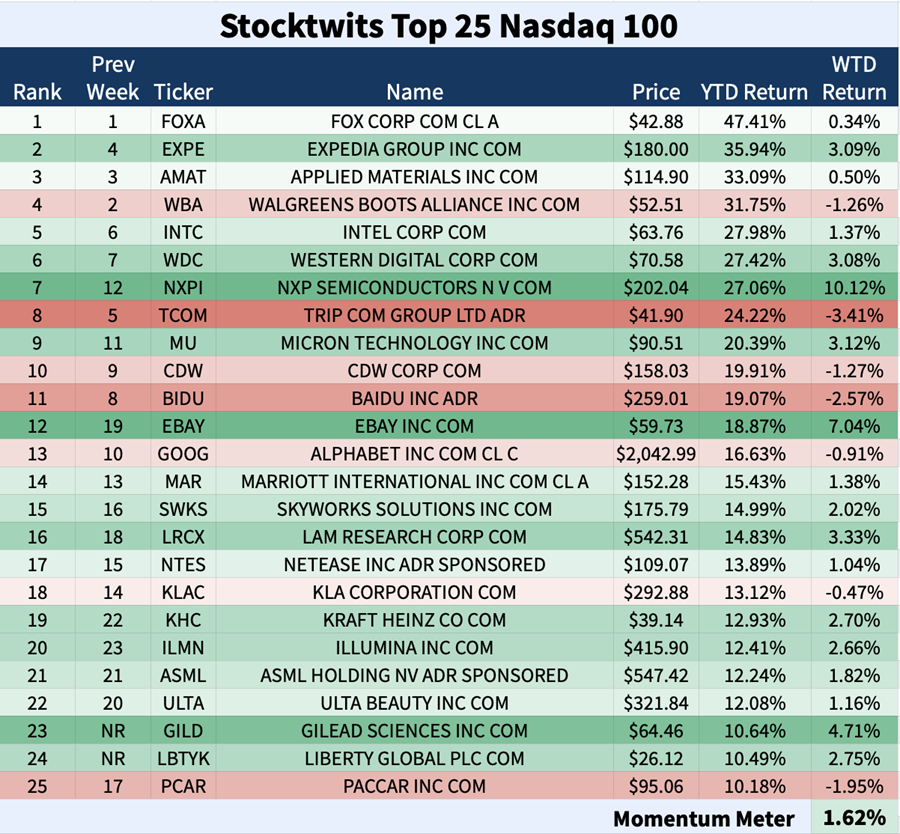
Task: Click the LBTYK ticker cell
Action: click(183, 759)
